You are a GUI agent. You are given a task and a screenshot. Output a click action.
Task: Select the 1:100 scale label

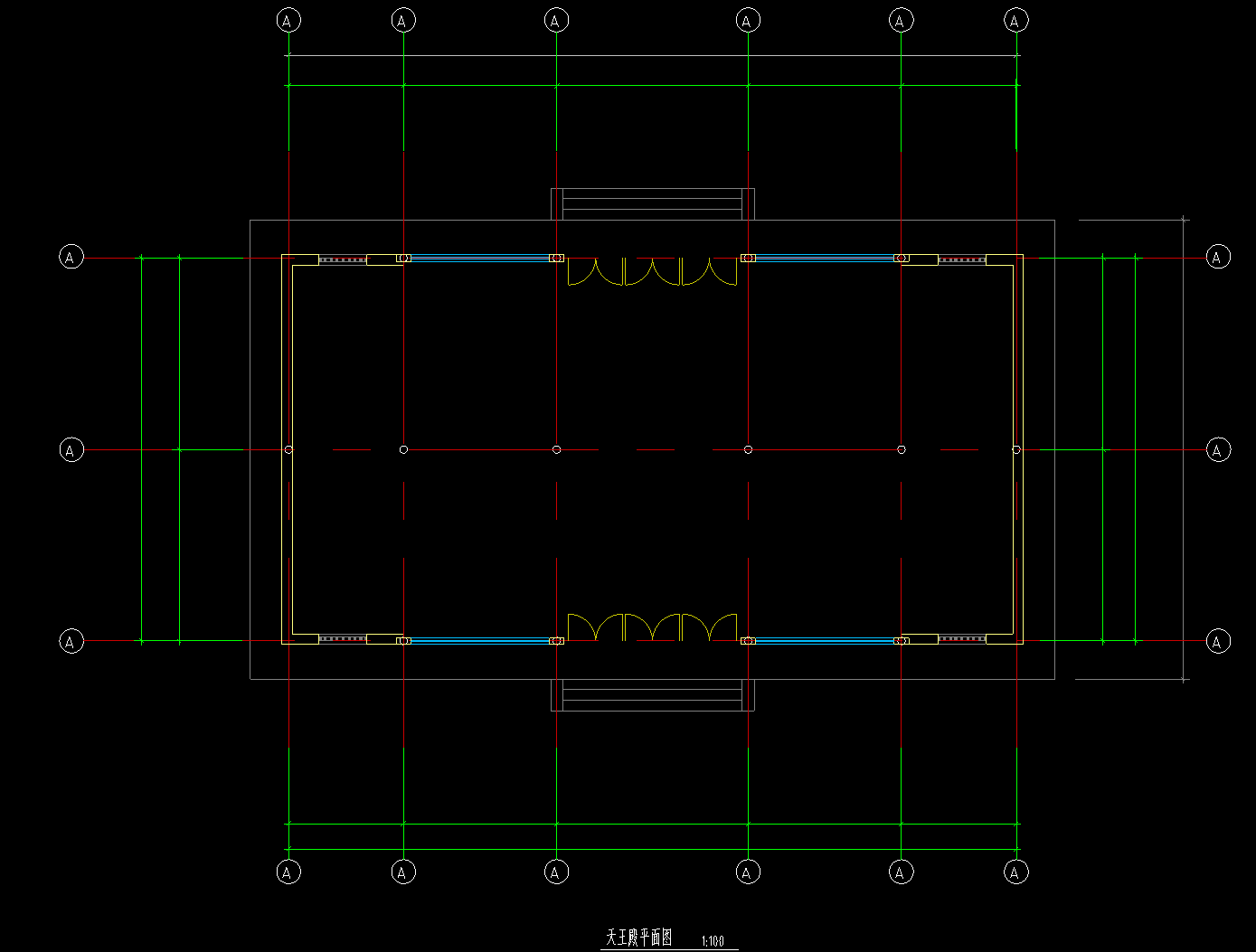(713, 941)
